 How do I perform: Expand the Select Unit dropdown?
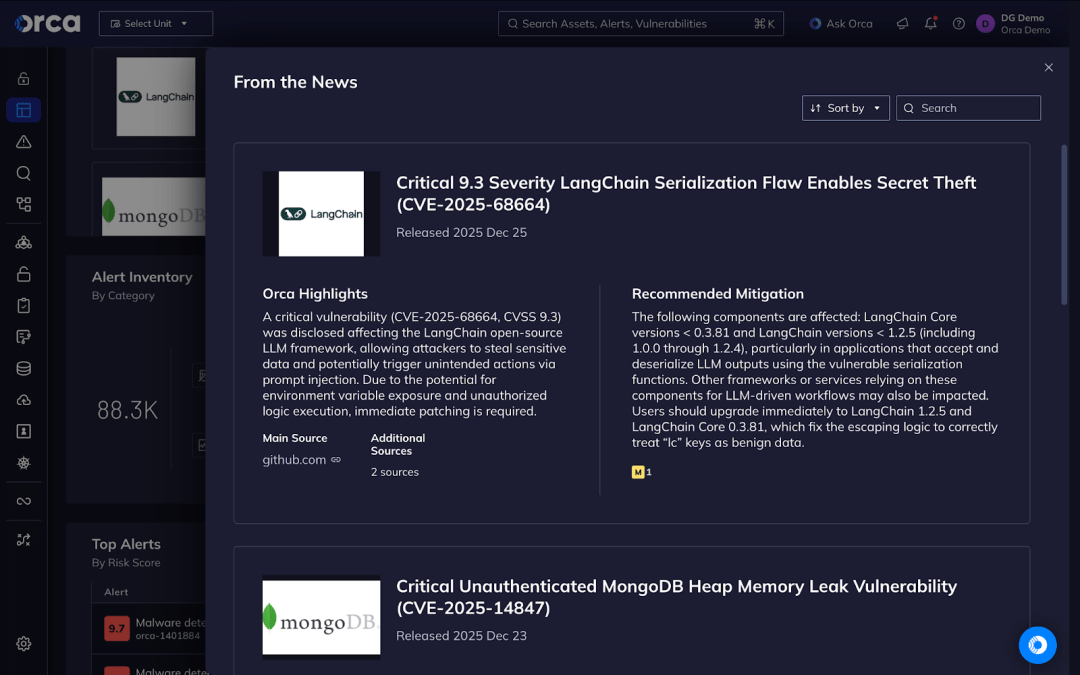pos(155,23)
